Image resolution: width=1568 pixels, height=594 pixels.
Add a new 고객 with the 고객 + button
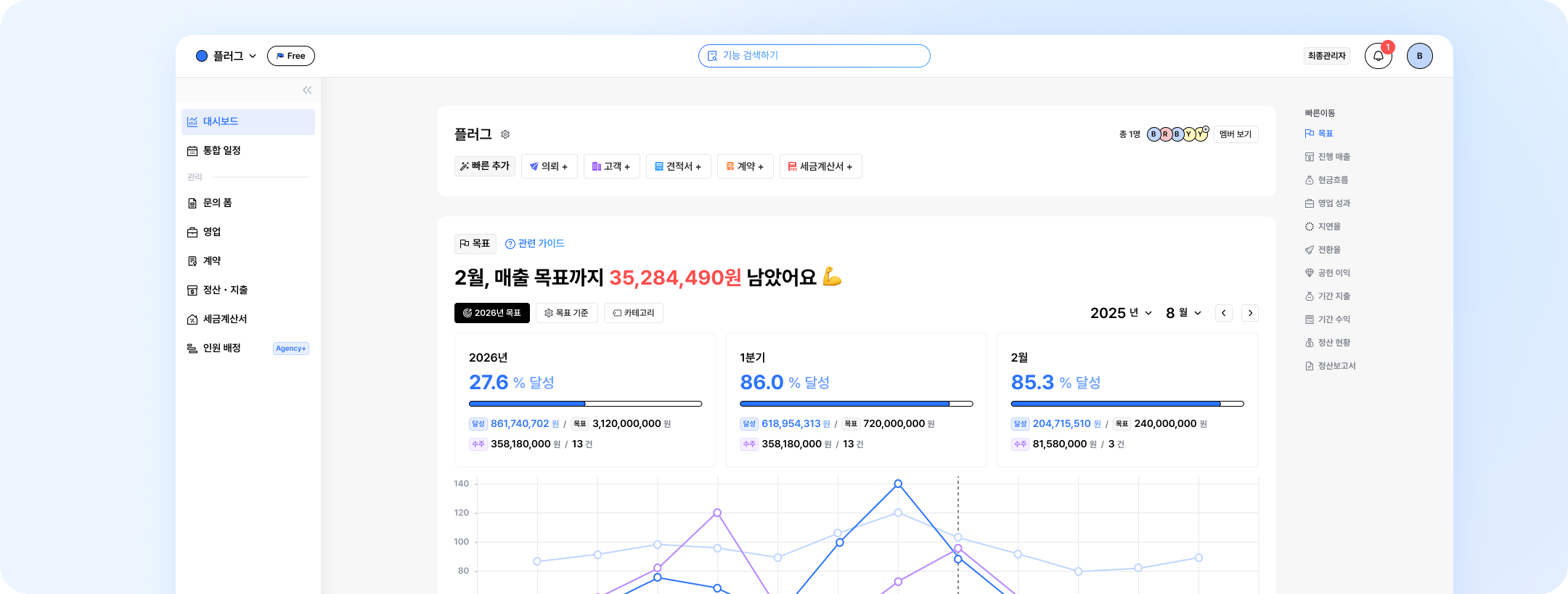point(612,166)
